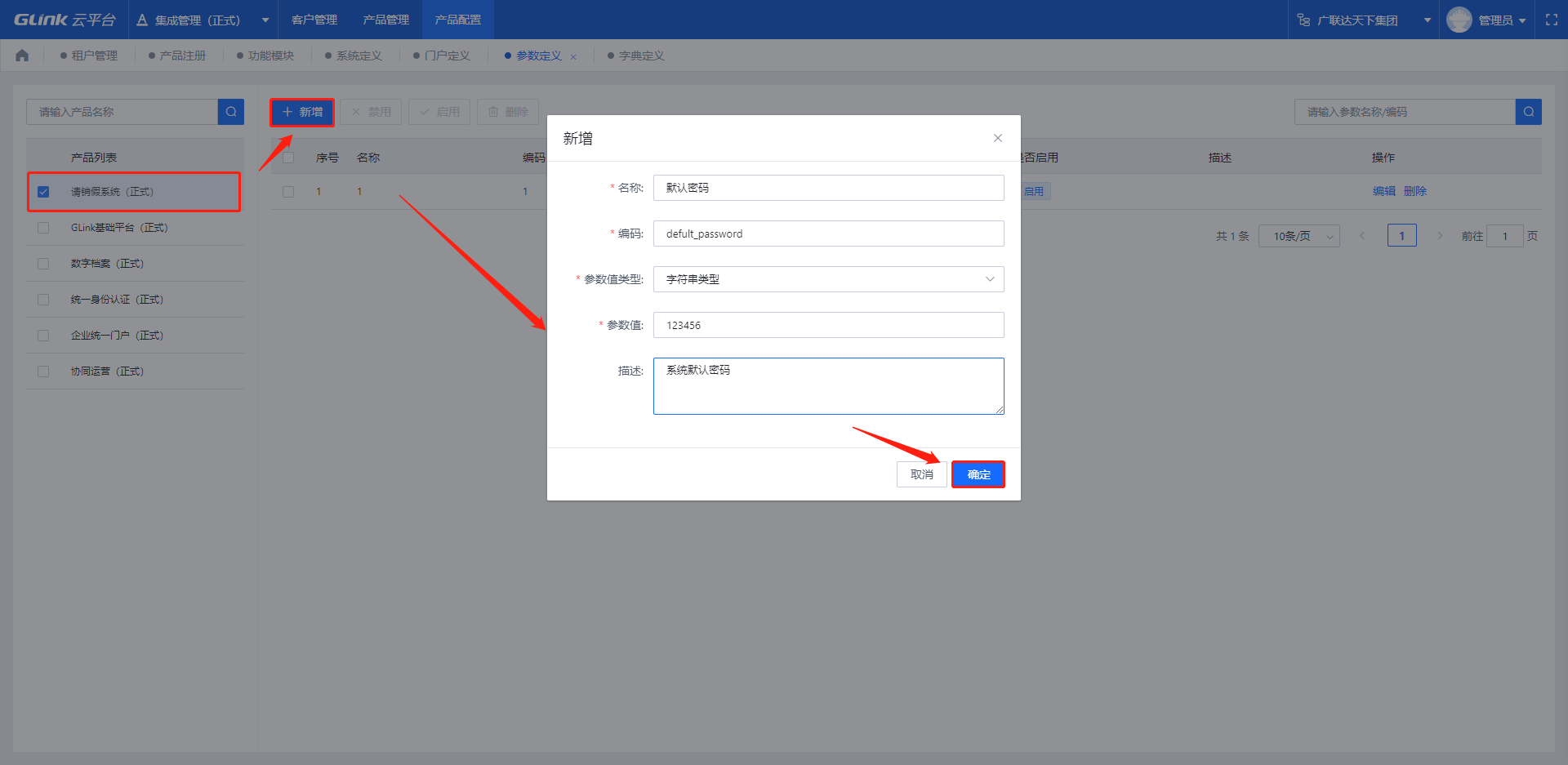Go to previous page arrow

[x=1361, y=236]
